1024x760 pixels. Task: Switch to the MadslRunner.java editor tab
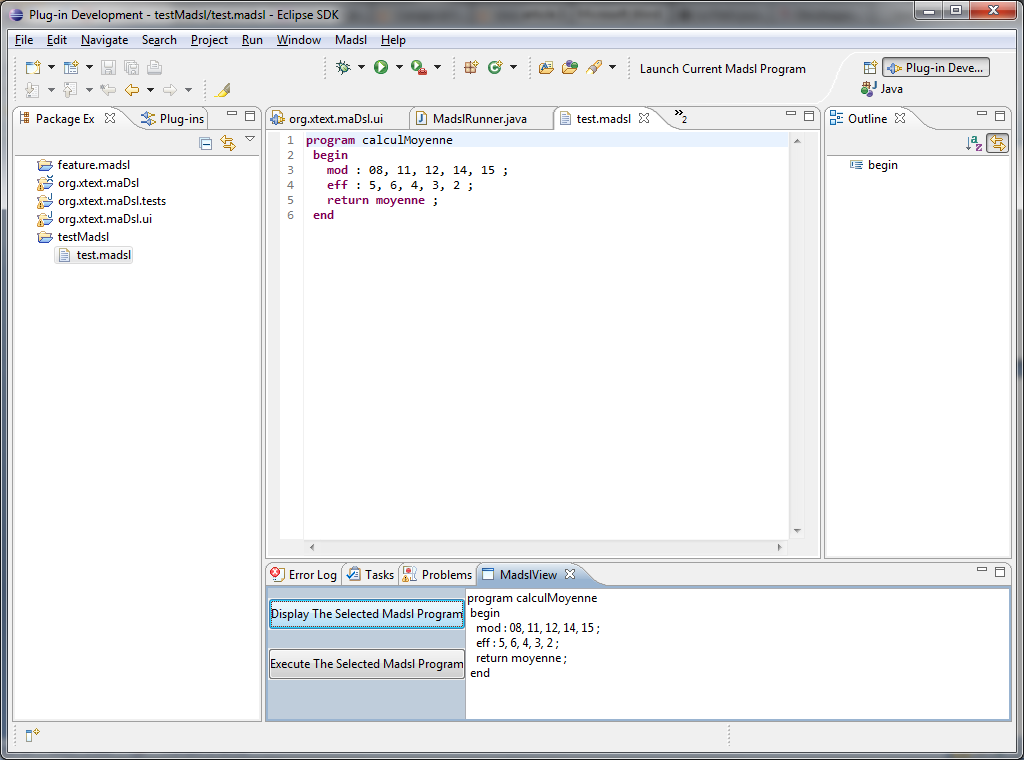click(x=479, y=119)
